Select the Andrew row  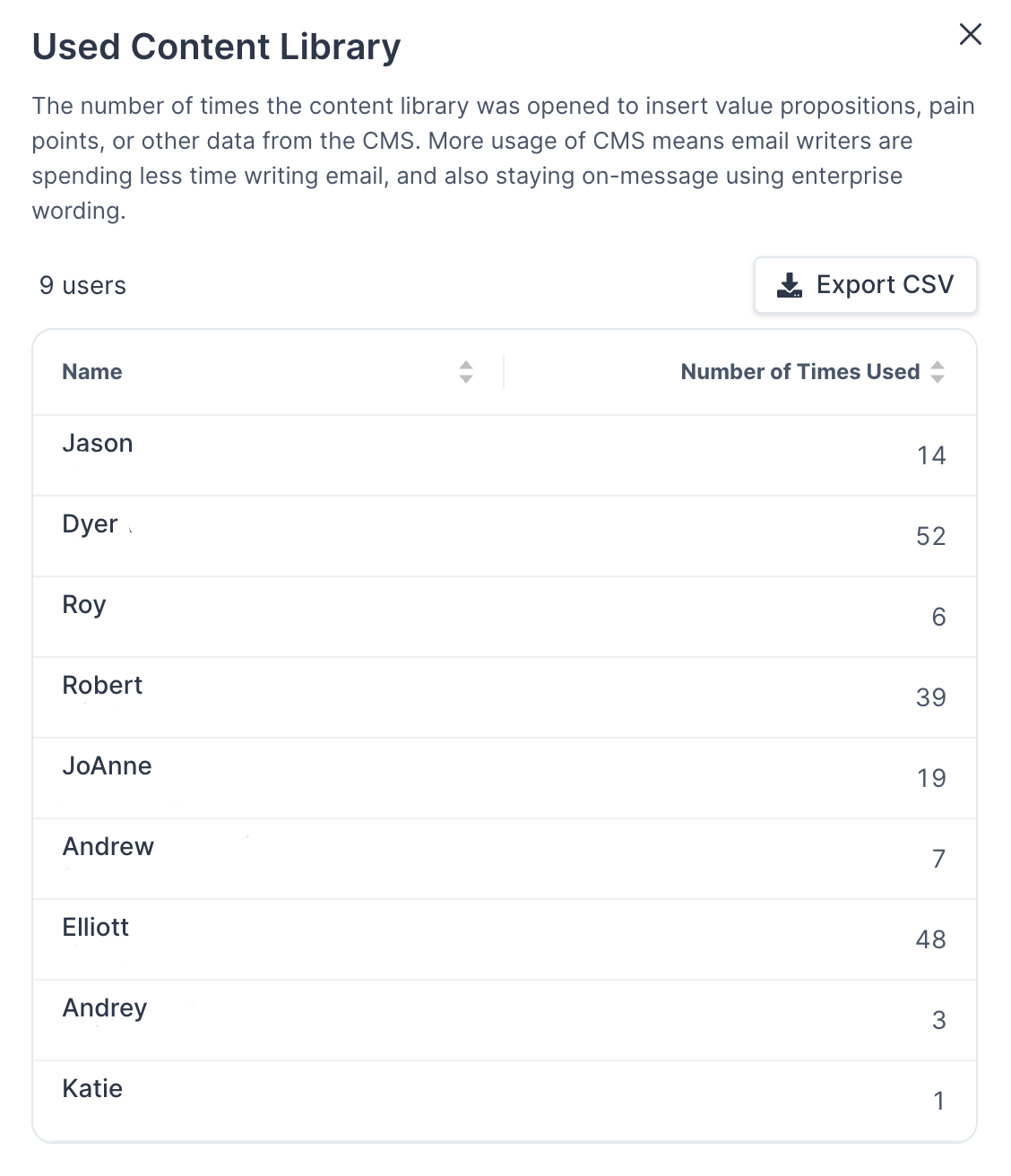[x=505, y=859]
